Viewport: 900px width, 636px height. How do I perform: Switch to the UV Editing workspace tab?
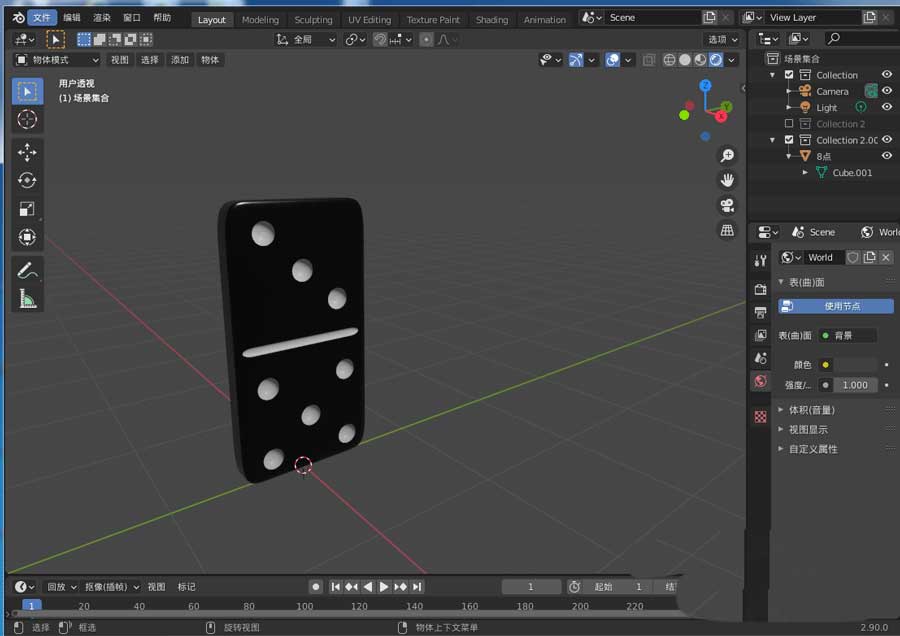[x=369, y=20]
